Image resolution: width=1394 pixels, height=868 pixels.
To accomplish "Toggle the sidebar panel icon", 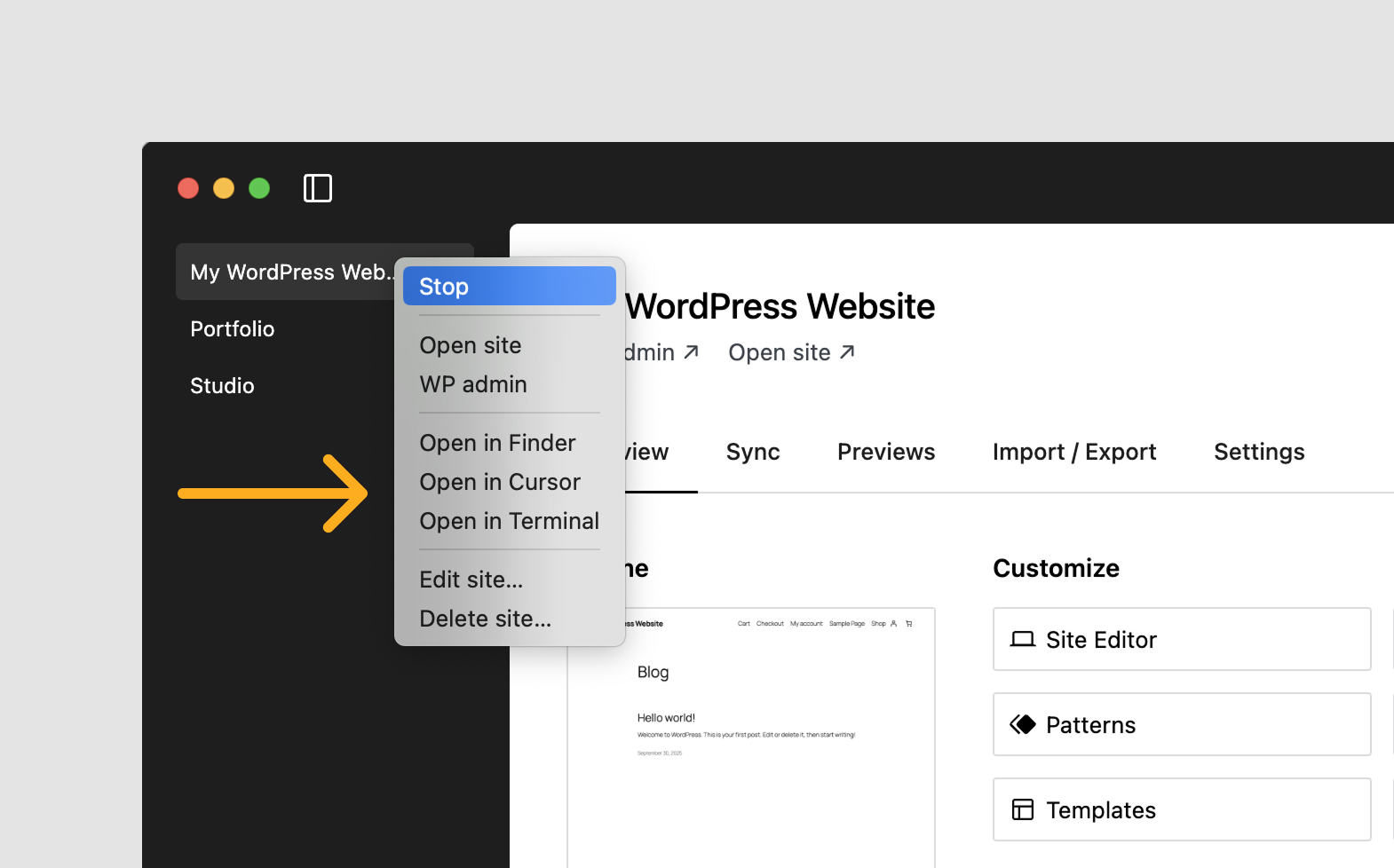I will 318,188.
